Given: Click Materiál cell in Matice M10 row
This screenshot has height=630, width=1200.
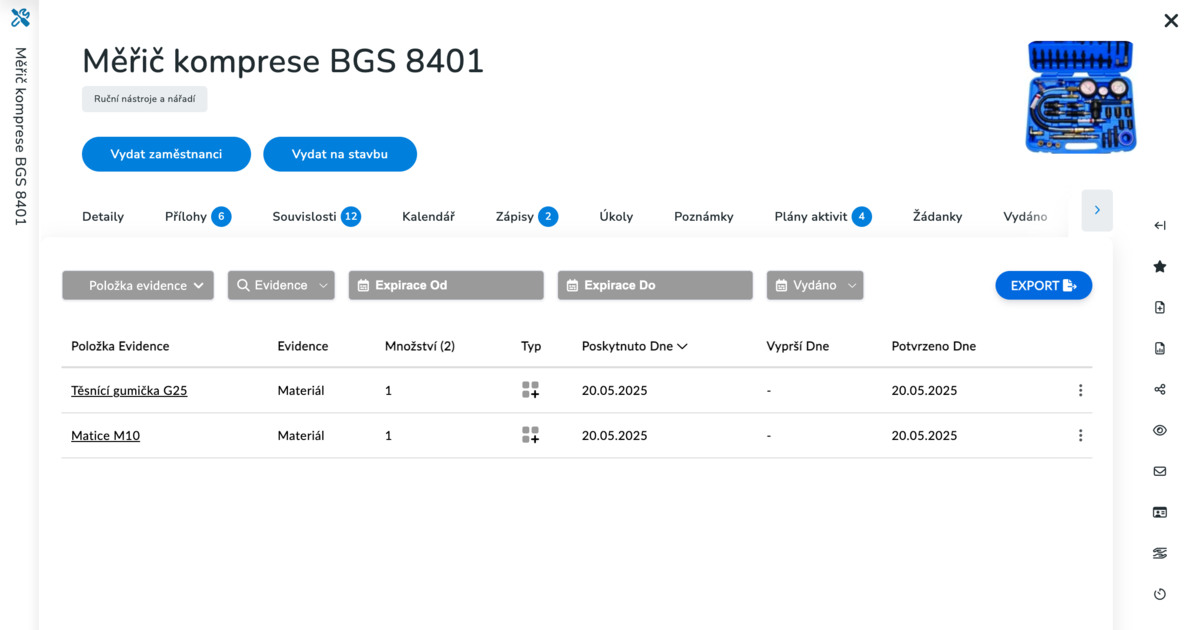Looking at the screenshot, I should pos(301,435).
